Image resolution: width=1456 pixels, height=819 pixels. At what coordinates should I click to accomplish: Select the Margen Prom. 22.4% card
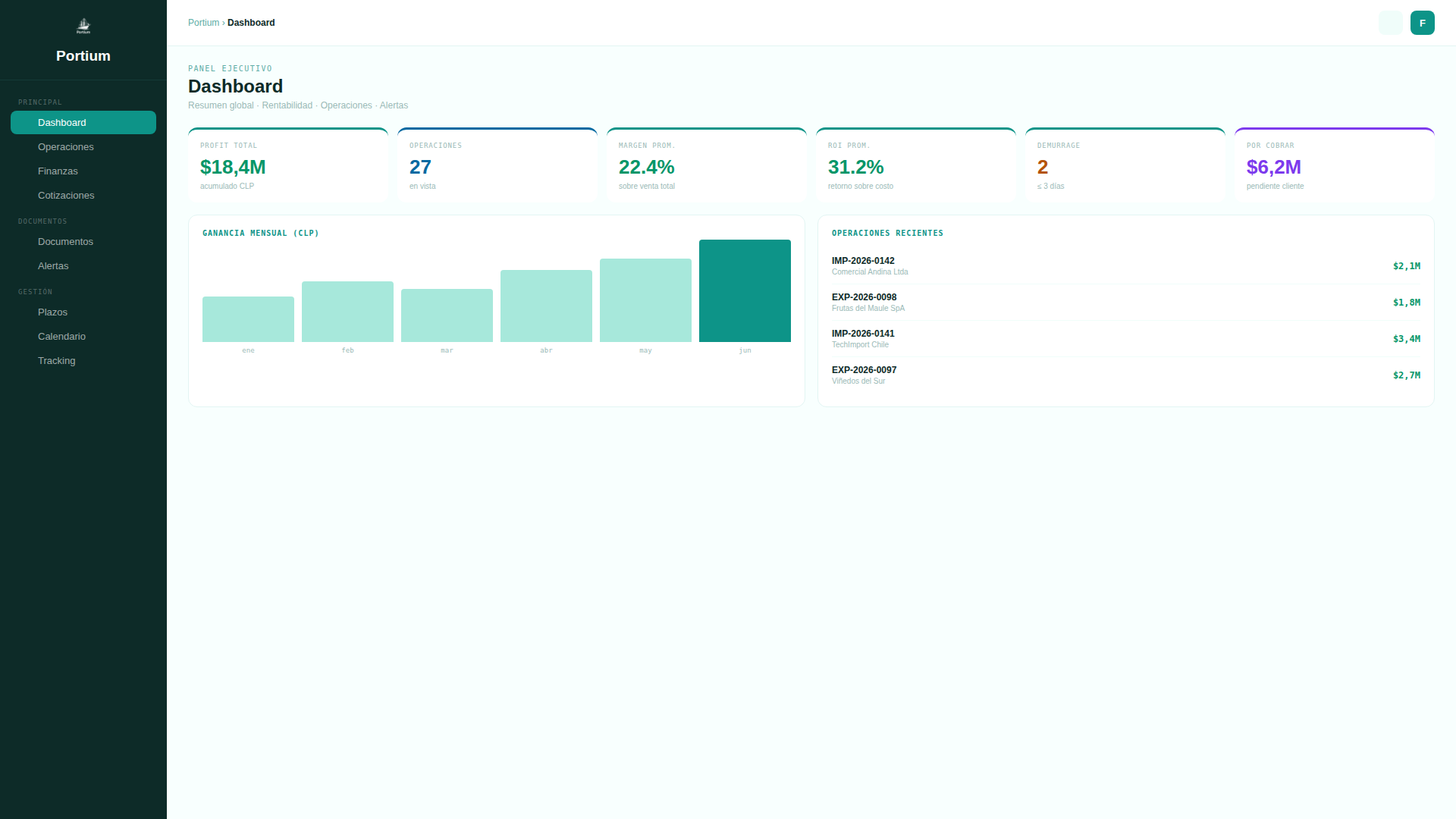[707, 165]
